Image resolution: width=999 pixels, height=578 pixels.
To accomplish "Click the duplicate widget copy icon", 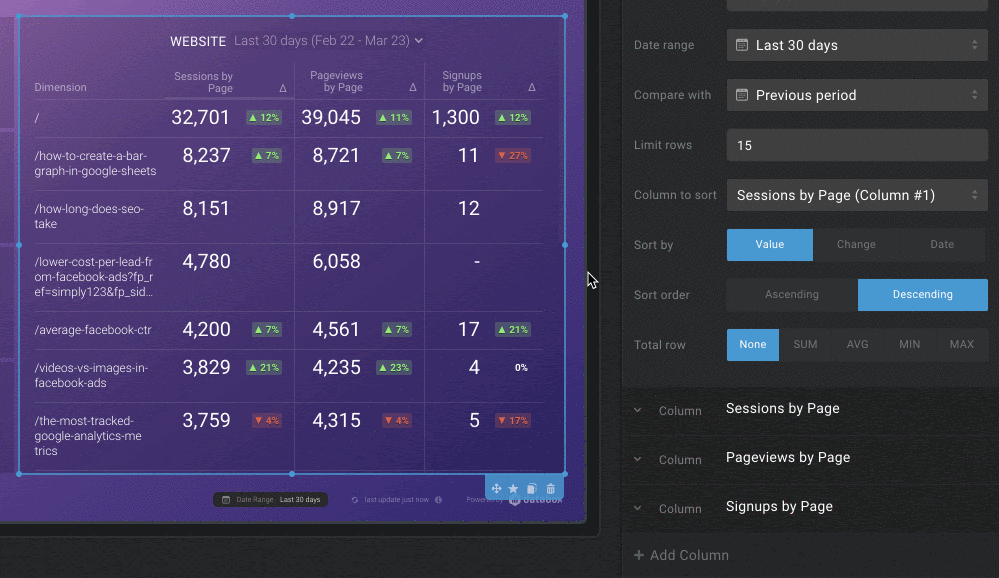I will tap(532, 489).
